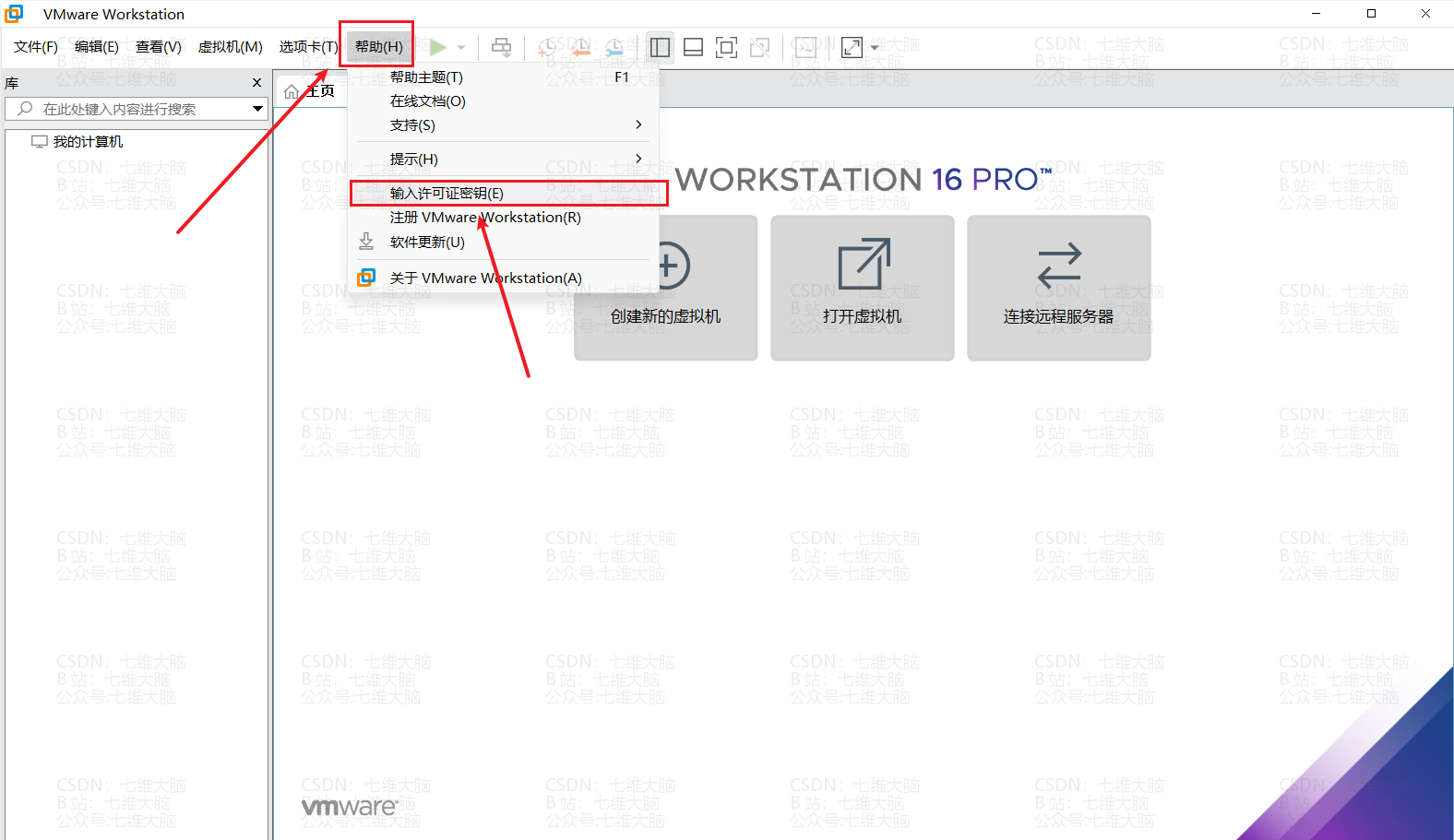Open the 选项卡(T) menu
This screenshot has width=1454, height=840.
click(x=309, y=47)
